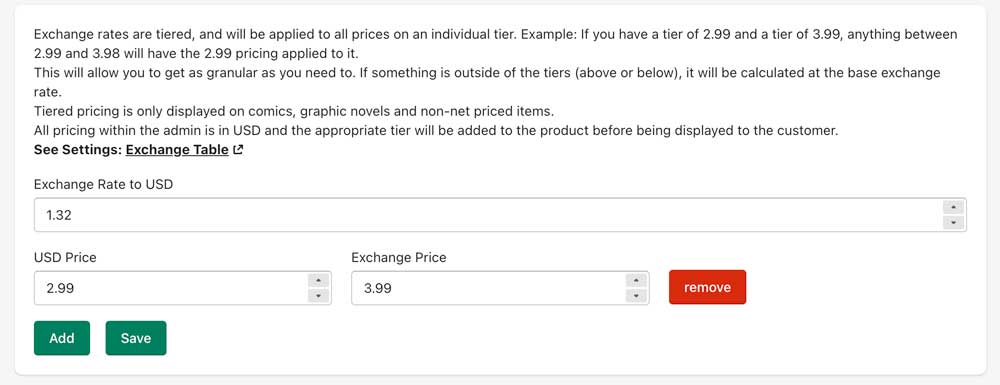Add a new pricing tier

62,338
